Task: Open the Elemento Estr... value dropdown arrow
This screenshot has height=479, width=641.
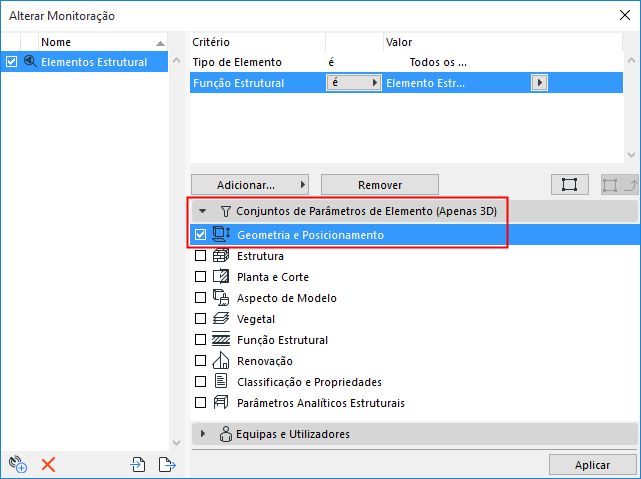Action: point(540,84)
